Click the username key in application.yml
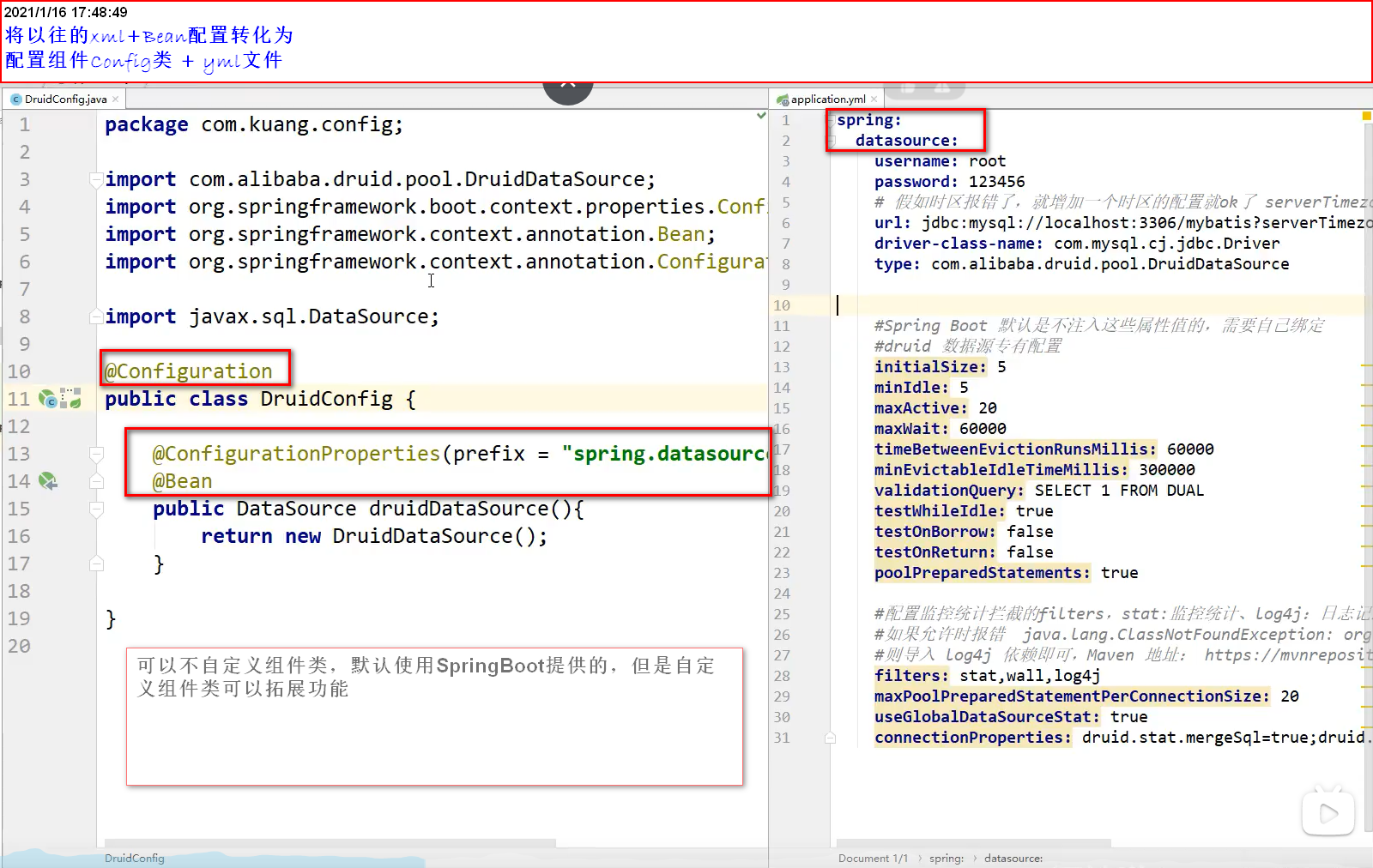1373x868 pixels. [916, 161]
